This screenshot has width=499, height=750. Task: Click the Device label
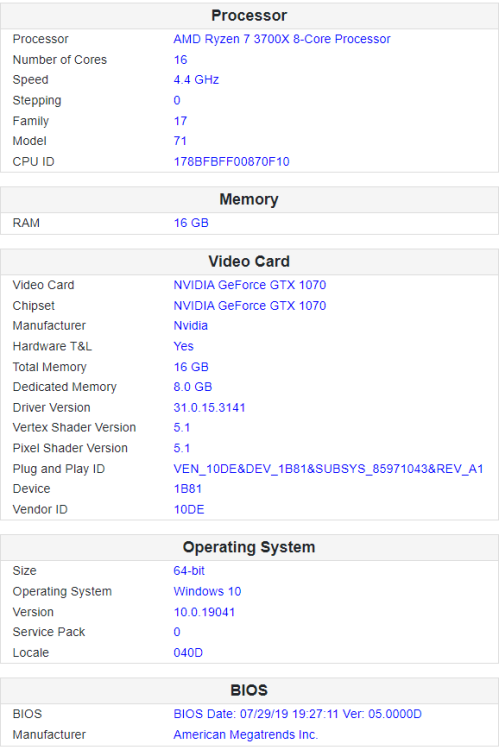(x=32, y=489)
